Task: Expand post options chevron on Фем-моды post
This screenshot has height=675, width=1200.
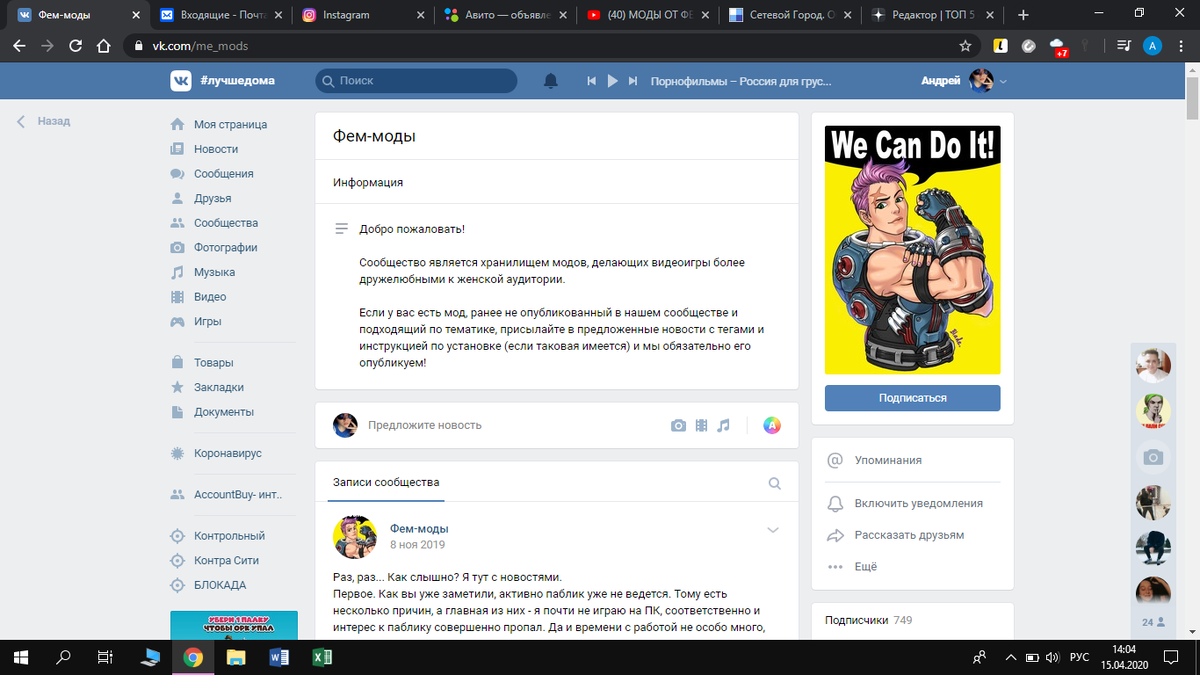Action: pos(773,530)
